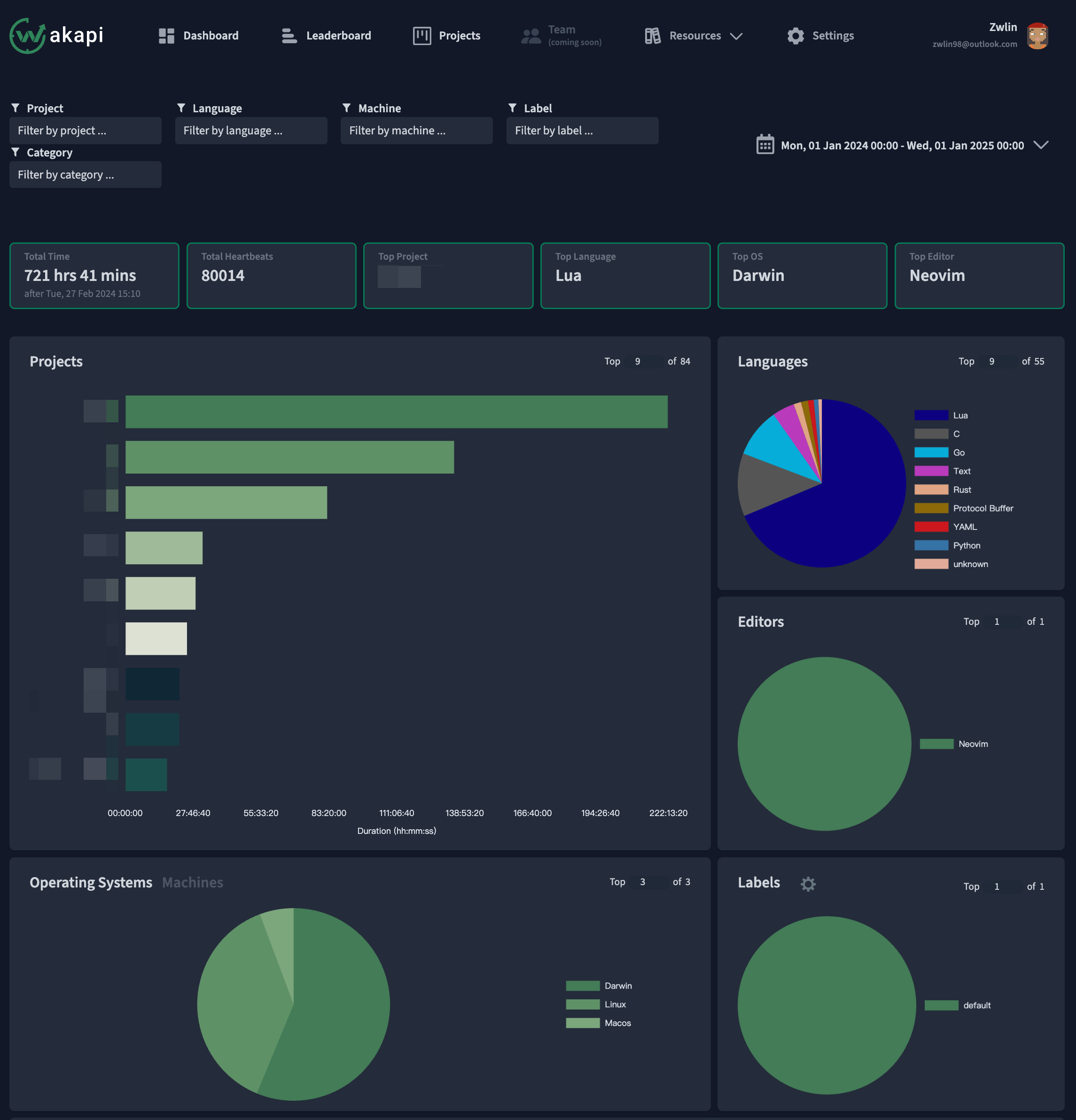Viewport: 1076px width, 1120px height.
Task: Click the Top Language Lua card
Action: point(625,275)
